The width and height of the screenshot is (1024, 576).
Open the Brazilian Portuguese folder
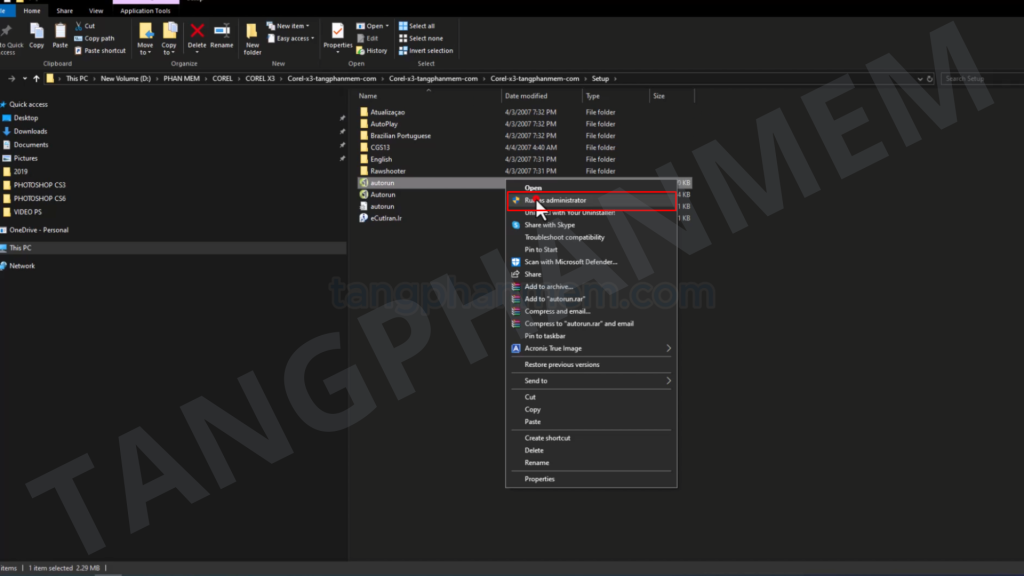[400, 135]
